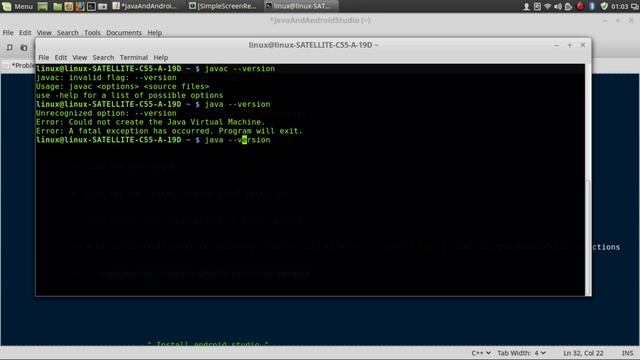Switch to SimpleScreenRe... taskbar window
The height and width of the screenshot is (360, 640).
(222, 6)
